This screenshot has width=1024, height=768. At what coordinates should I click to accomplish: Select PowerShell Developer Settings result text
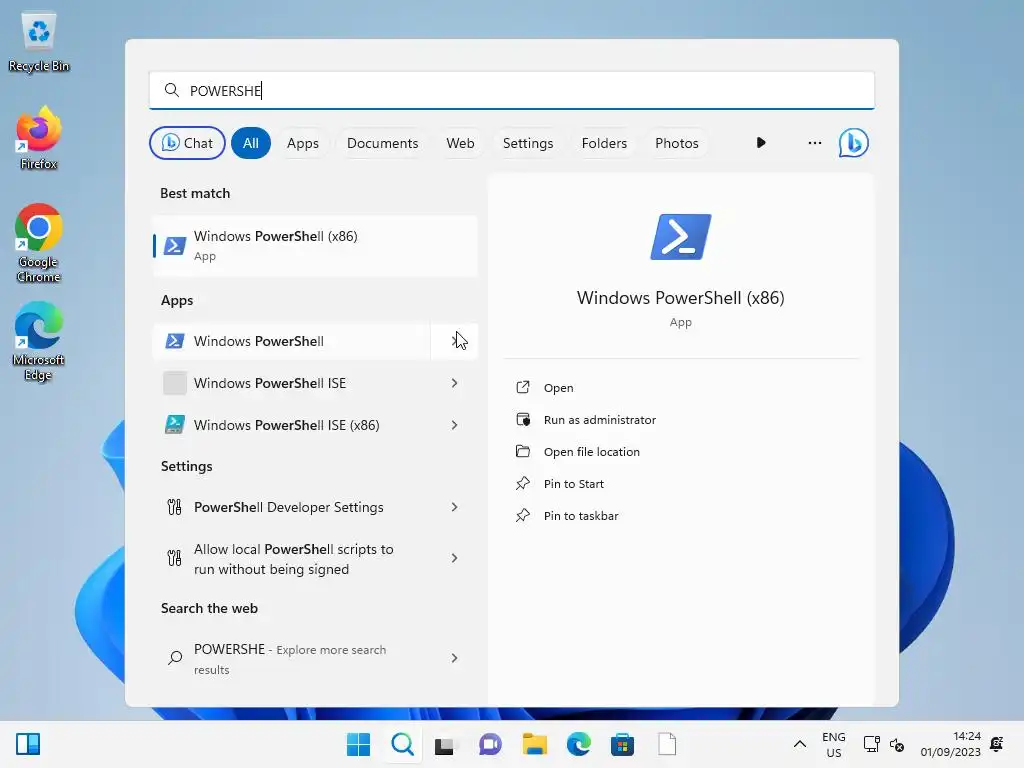(289, 507)
